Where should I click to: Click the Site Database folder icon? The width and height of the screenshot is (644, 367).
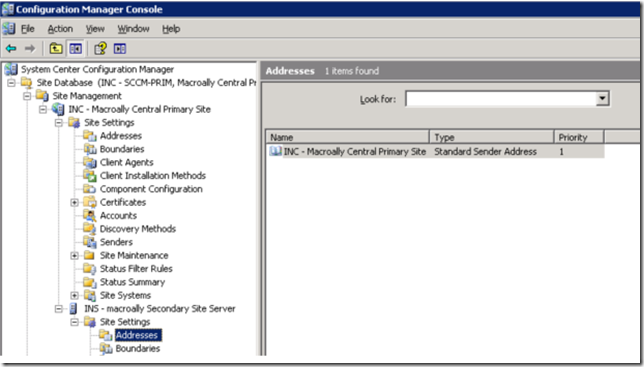pos(27,83)
